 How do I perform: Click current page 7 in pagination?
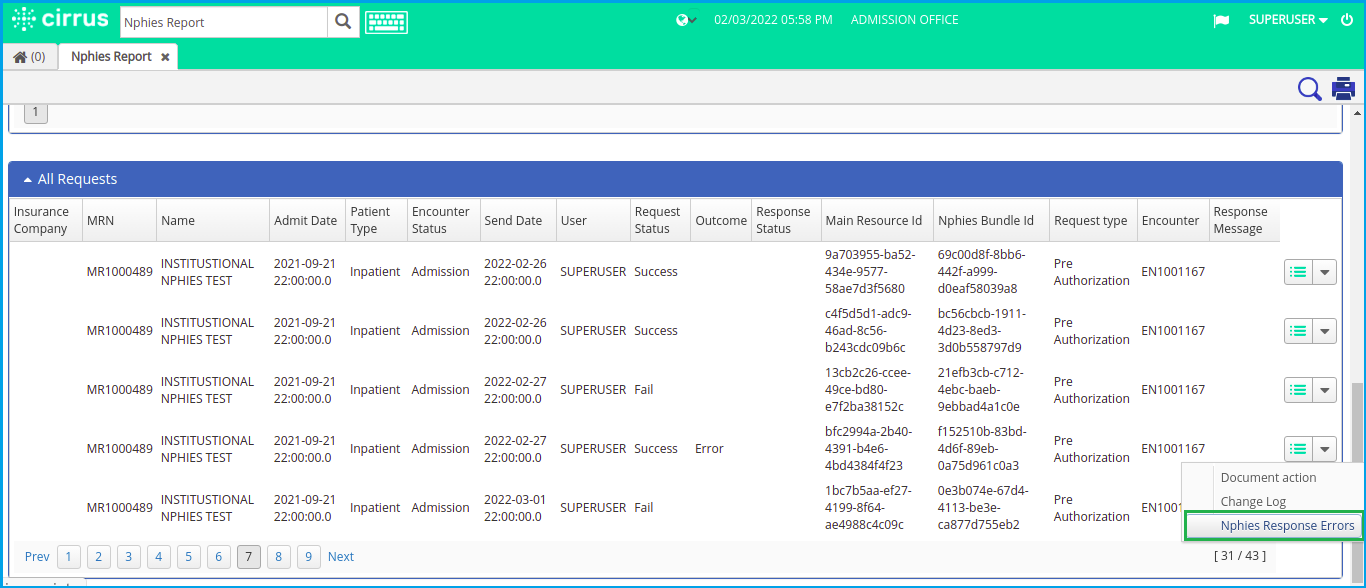(x=249, y=557)
